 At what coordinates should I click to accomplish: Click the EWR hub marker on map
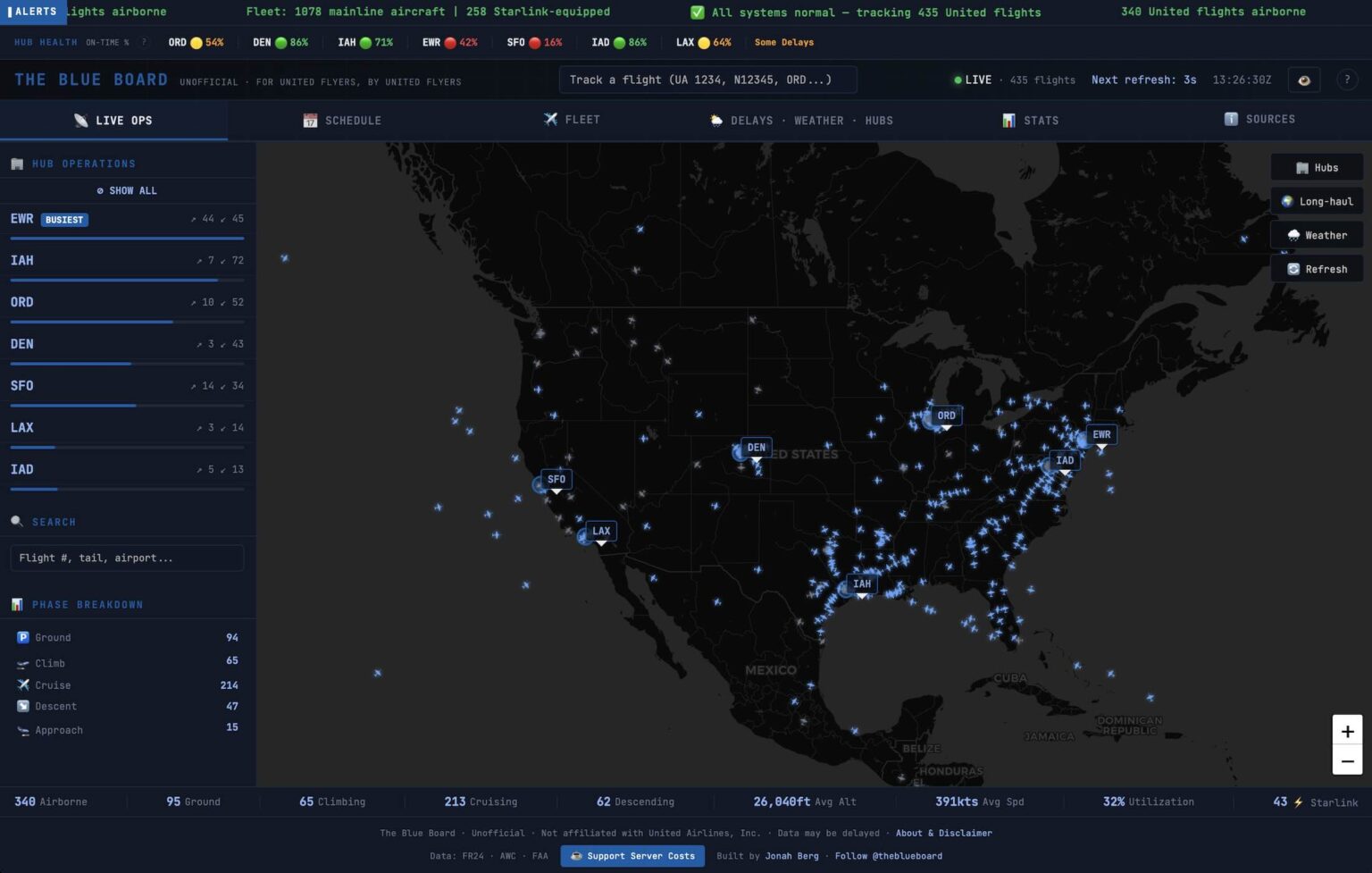(x=1101, y=435)
